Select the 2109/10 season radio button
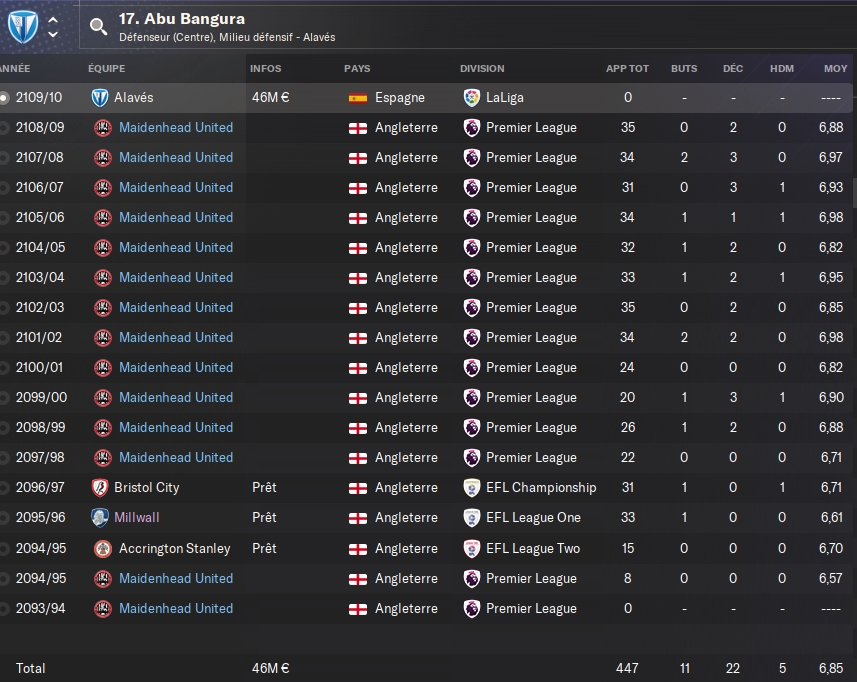The image size is (857, 682). [4, 98]
